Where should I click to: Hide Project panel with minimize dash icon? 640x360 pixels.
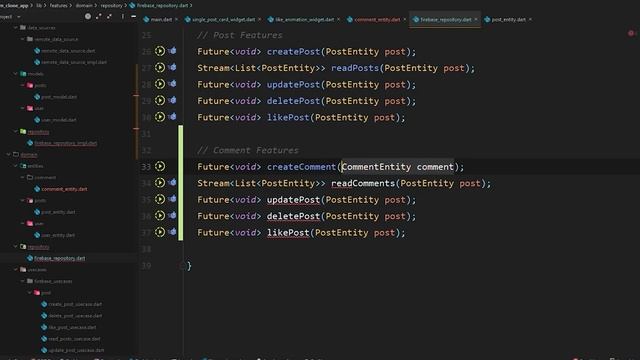click(133, 16)
